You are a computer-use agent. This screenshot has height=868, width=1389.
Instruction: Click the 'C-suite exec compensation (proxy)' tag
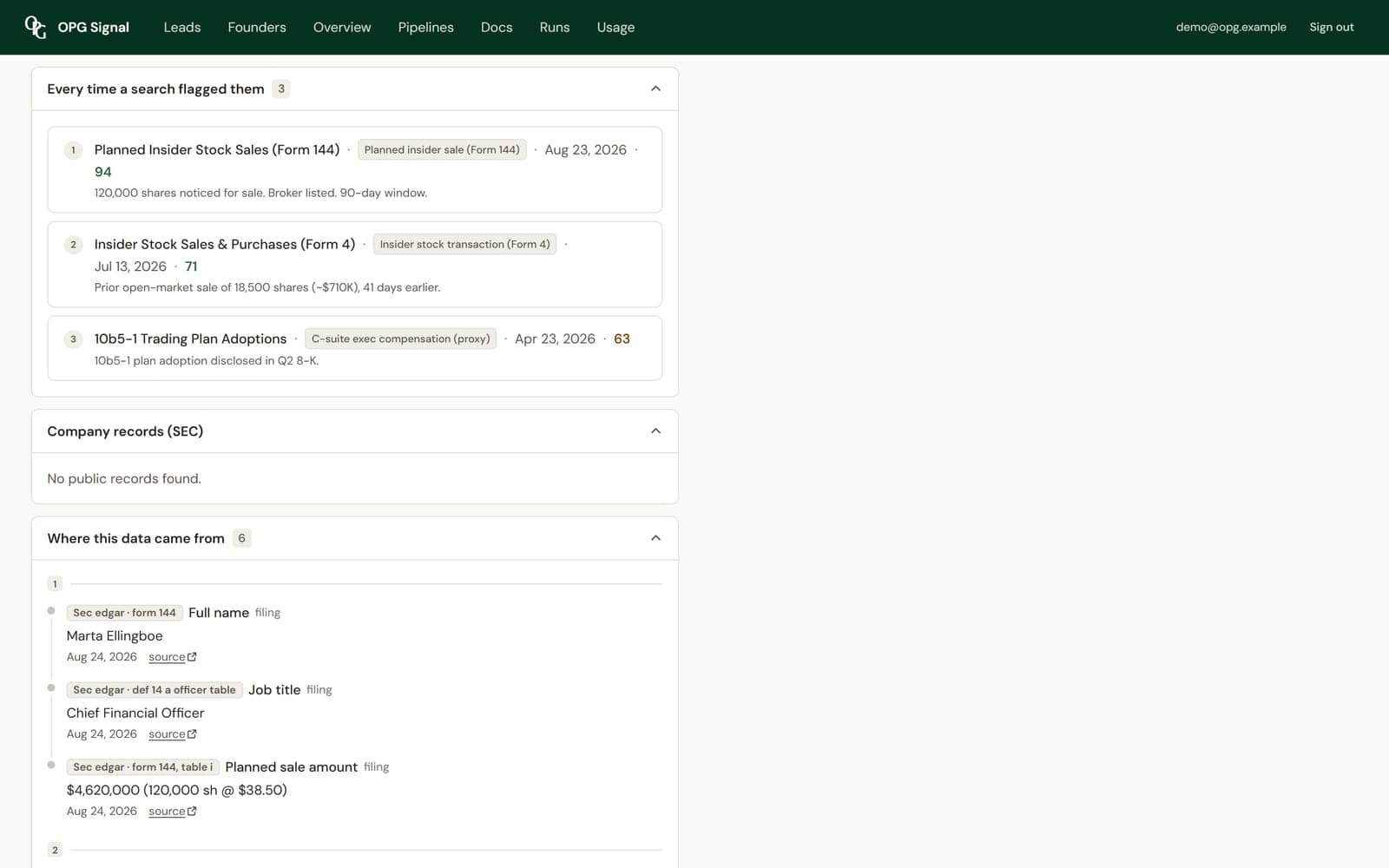pos(400,339)
